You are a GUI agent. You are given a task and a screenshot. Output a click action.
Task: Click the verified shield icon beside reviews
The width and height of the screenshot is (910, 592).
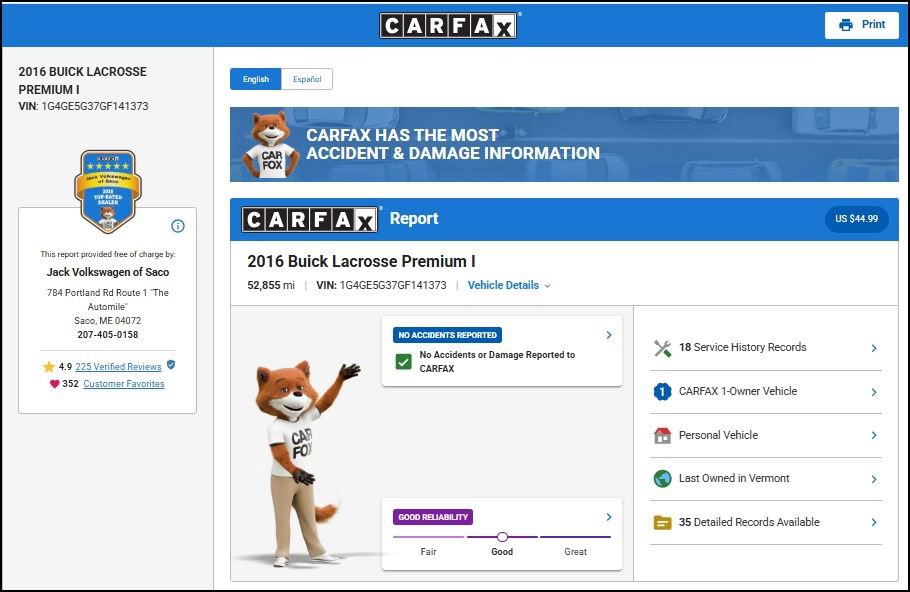(x=171, y=364)
